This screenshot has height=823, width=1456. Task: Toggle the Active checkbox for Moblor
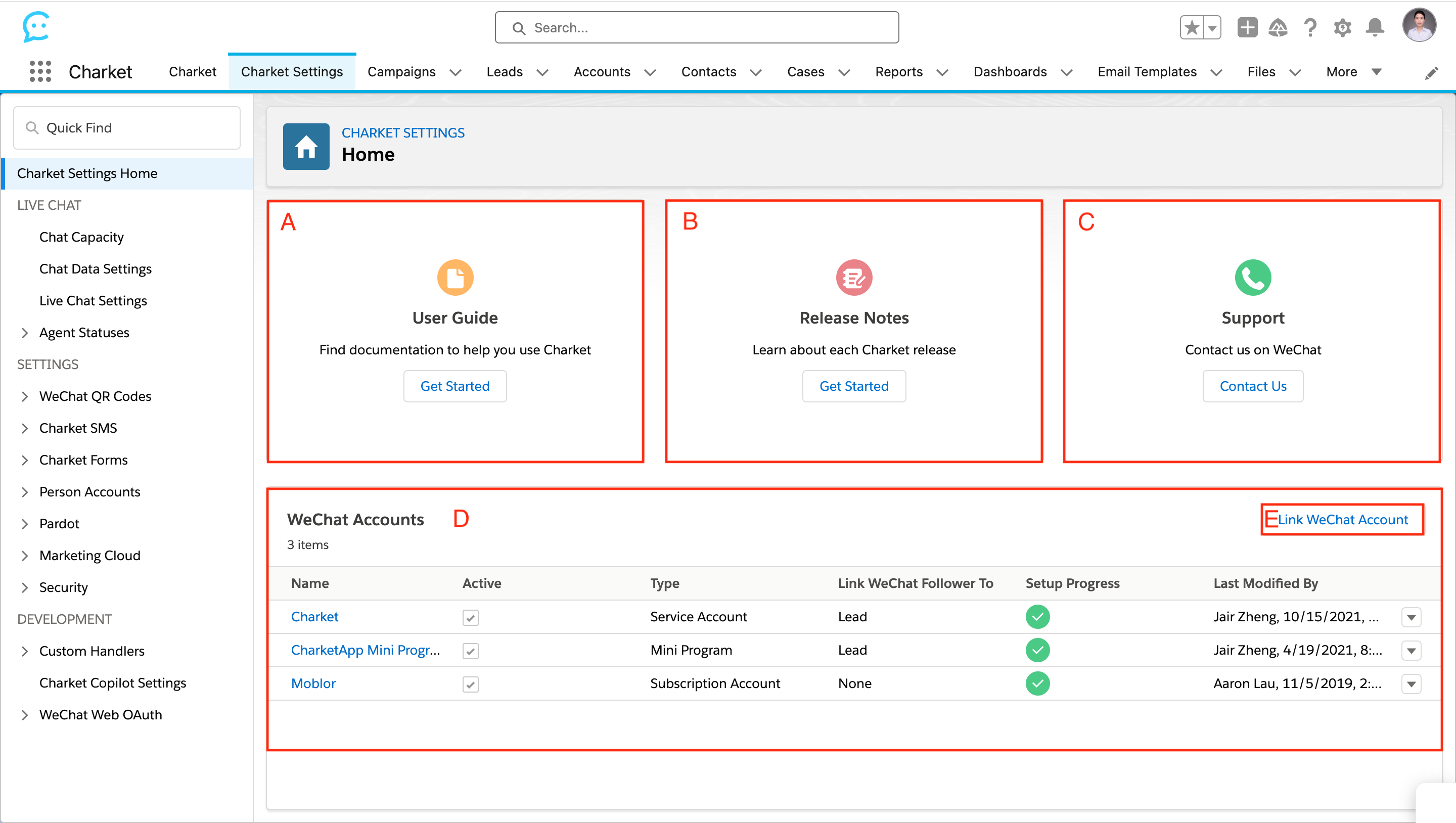470,684
